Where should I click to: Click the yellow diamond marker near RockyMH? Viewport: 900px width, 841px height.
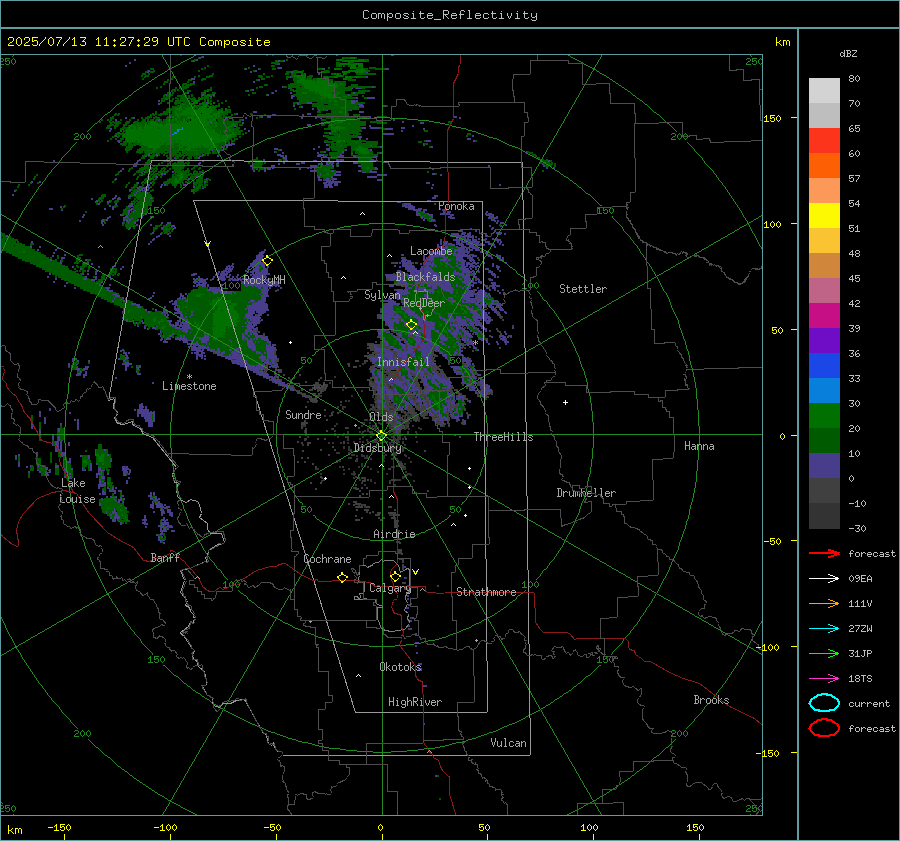(x=267, y=261)
